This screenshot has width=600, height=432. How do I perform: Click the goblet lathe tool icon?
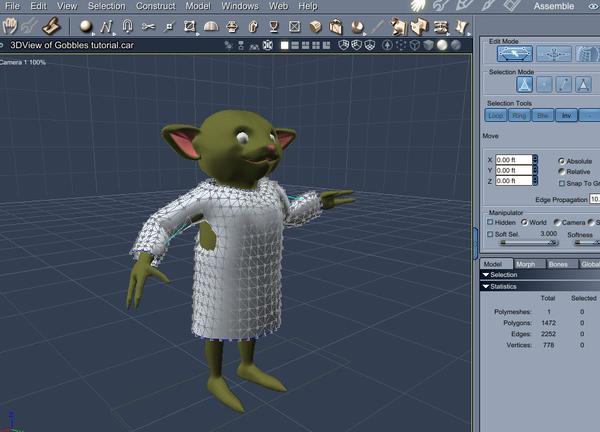tap(273, 26)
